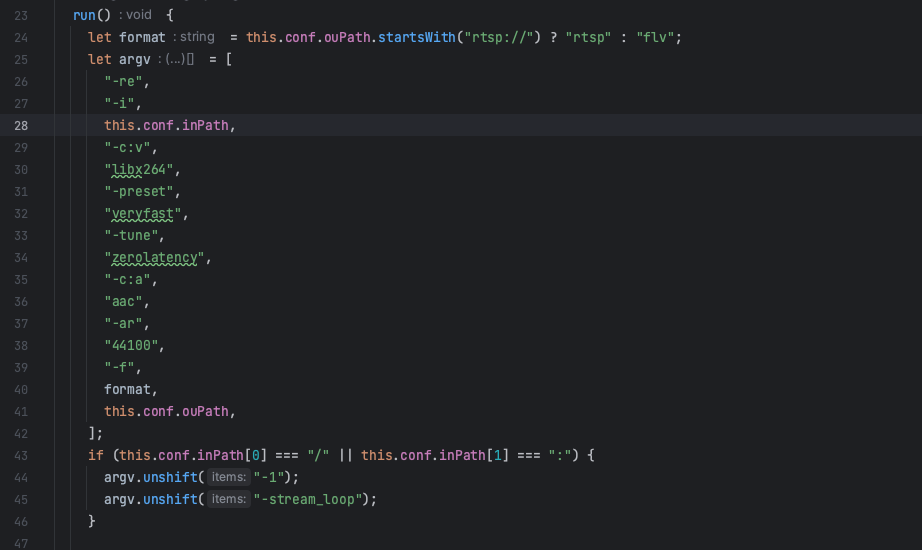Viewport: 922px width, 550px height.
Task: Click line number 43 in the gutter
Action: click(x=21, y=455)
